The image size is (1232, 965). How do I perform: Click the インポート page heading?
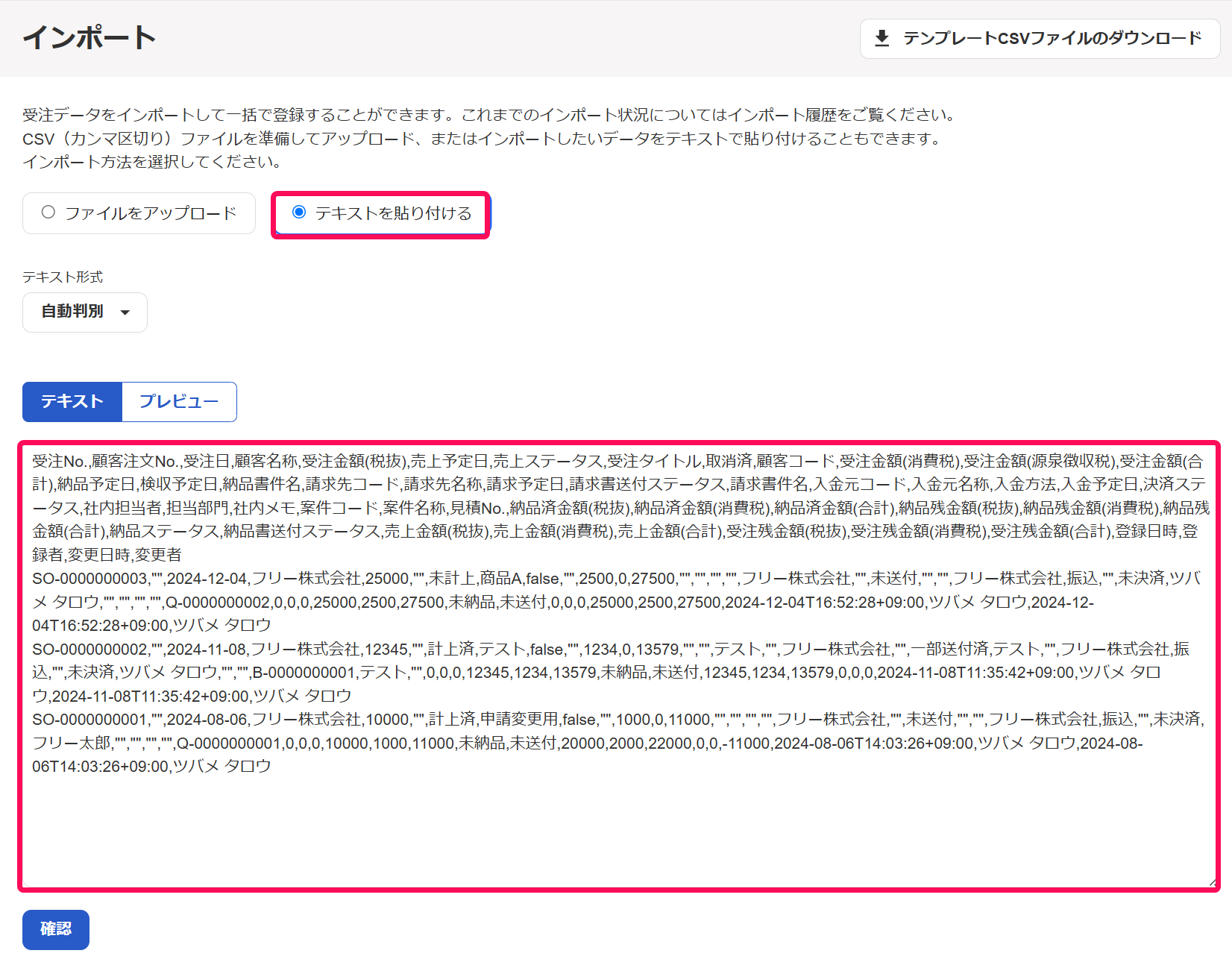point(89,37)
